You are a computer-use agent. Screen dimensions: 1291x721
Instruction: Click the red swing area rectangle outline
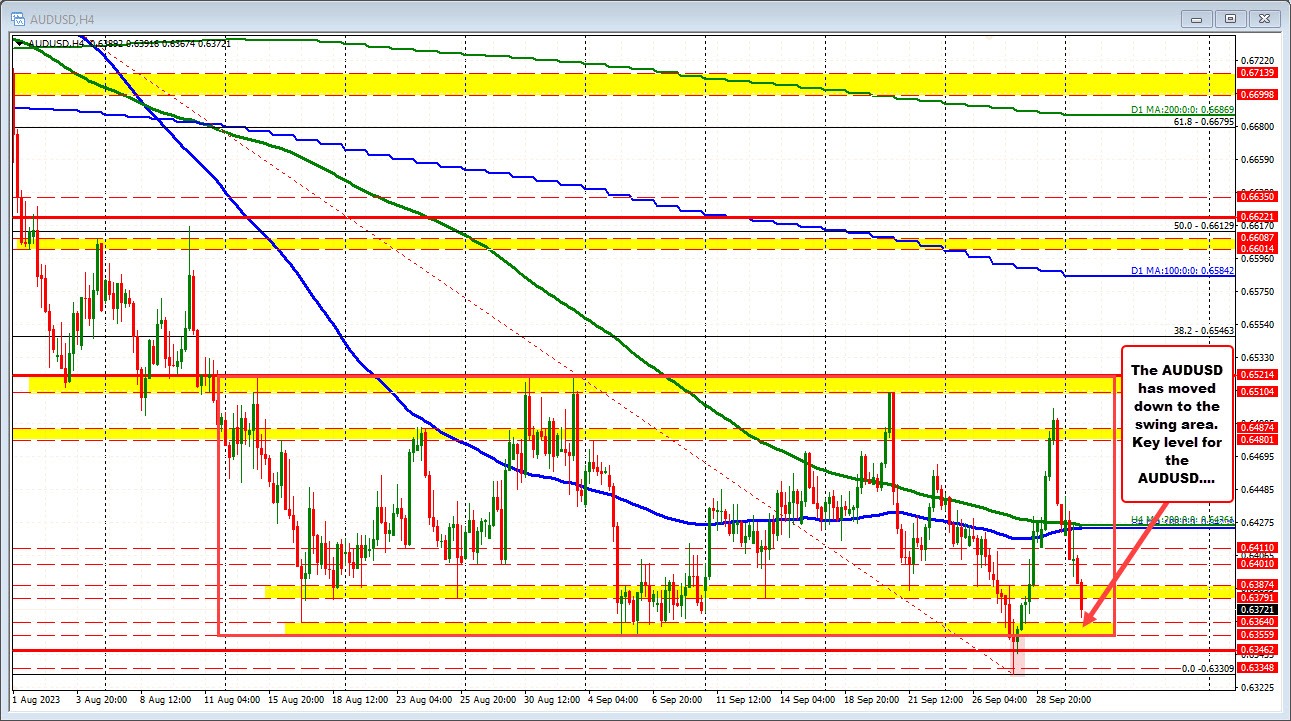point(220,500)
